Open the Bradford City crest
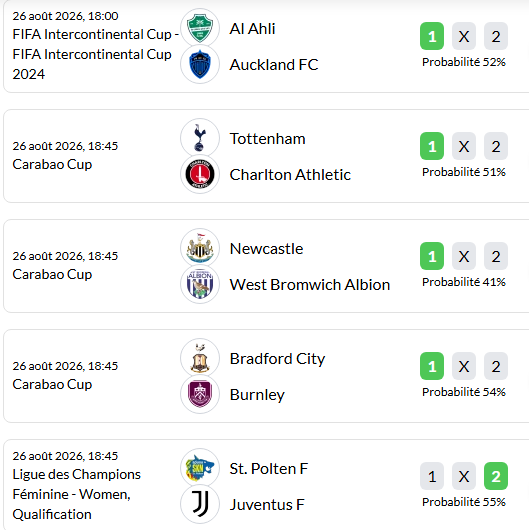The image size is (529, 530). [x=200, y=358]
